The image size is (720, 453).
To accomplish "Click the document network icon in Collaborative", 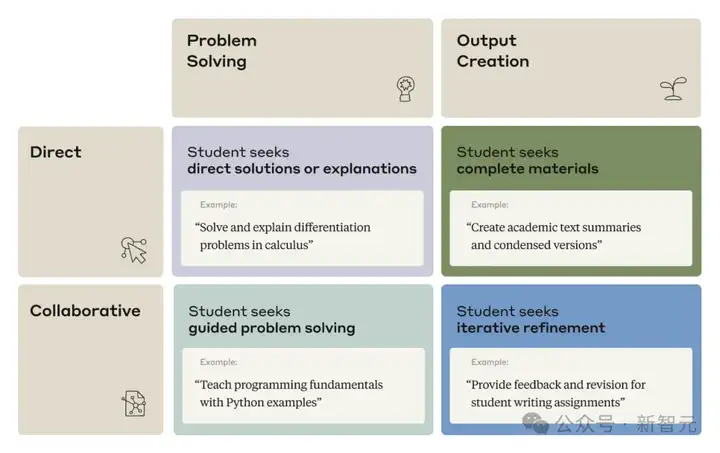I will pos(134,403).
